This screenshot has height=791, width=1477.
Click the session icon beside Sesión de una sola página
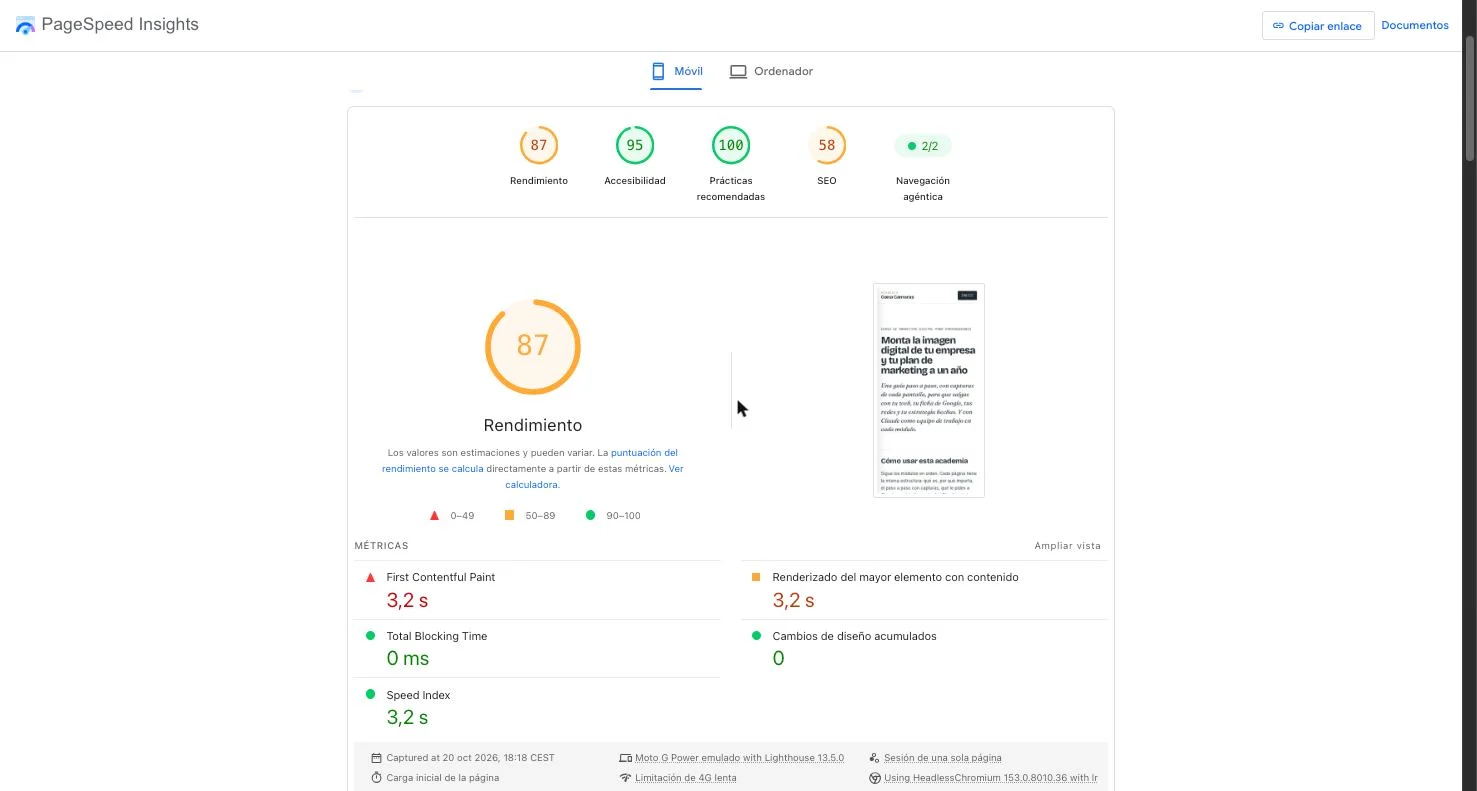click(x=874, y=758)
